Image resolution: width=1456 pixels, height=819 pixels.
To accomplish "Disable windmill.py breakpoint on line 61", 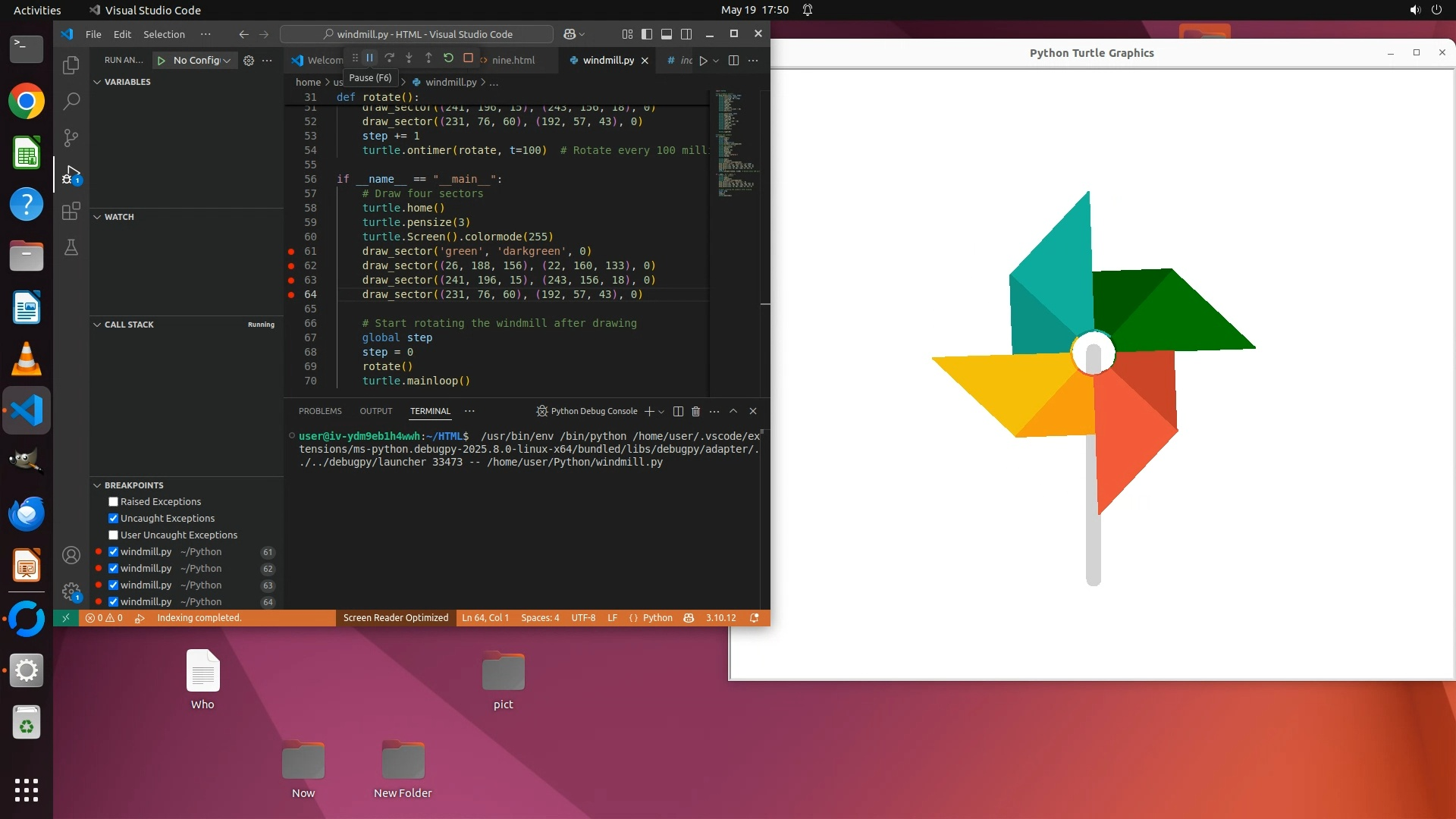I will pyautogui.click(x=113, y=552).
